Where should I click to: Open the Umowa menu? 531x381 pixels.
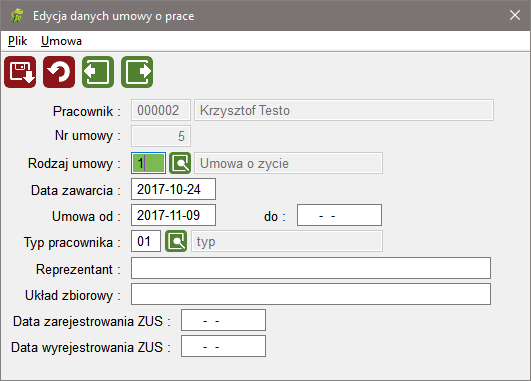61,41
